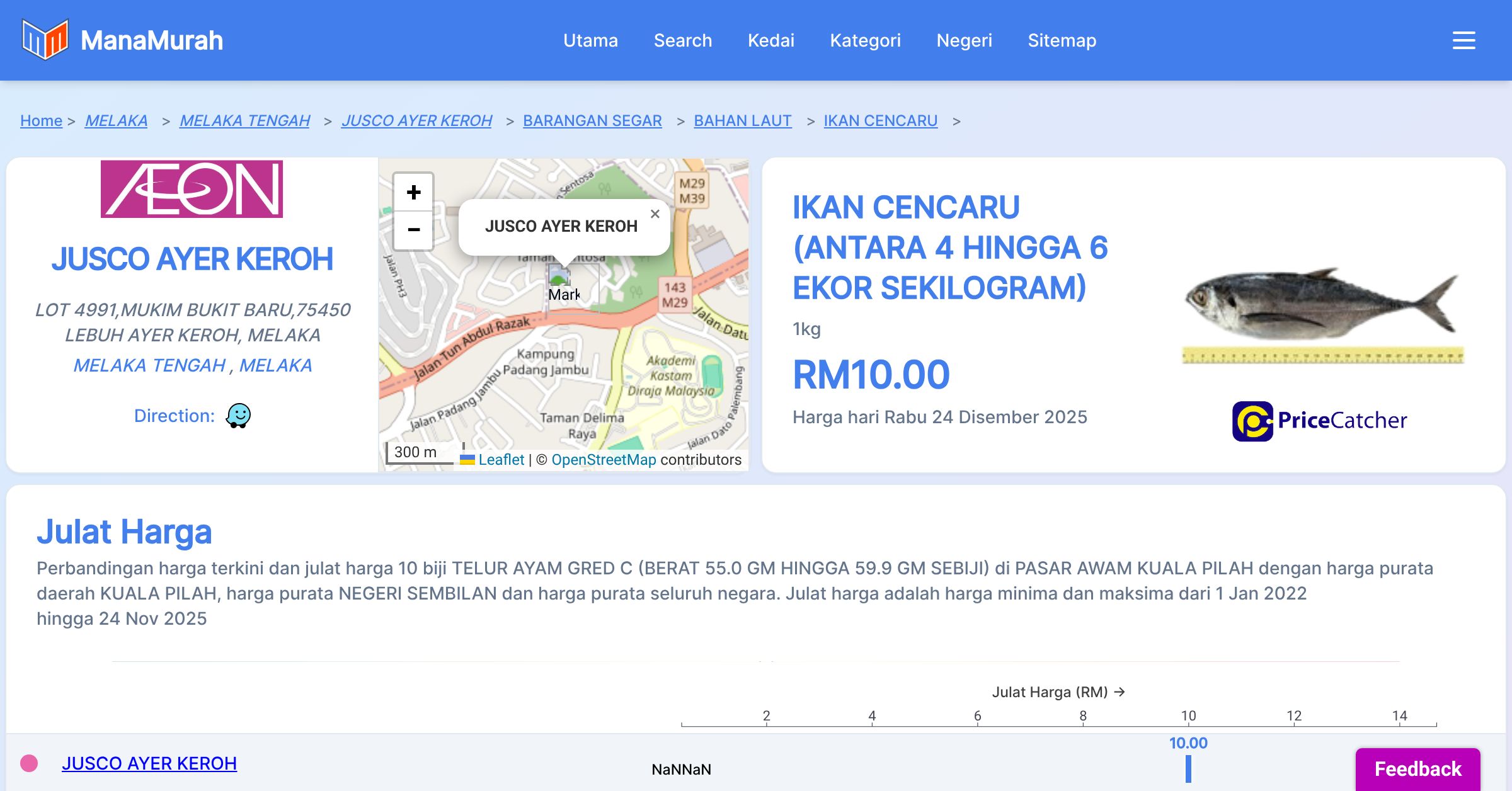Follow the BAHAN LAUT breadcrumb link

(742, 120)
